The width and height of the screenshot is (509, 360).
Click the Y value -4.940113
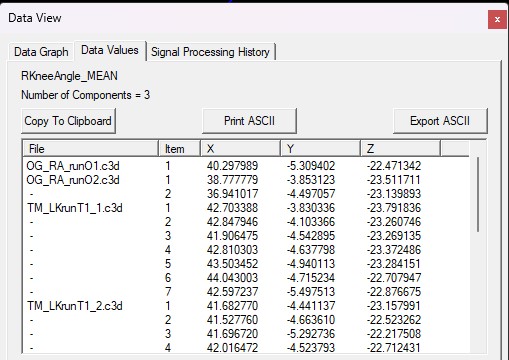tap(311, 264)
